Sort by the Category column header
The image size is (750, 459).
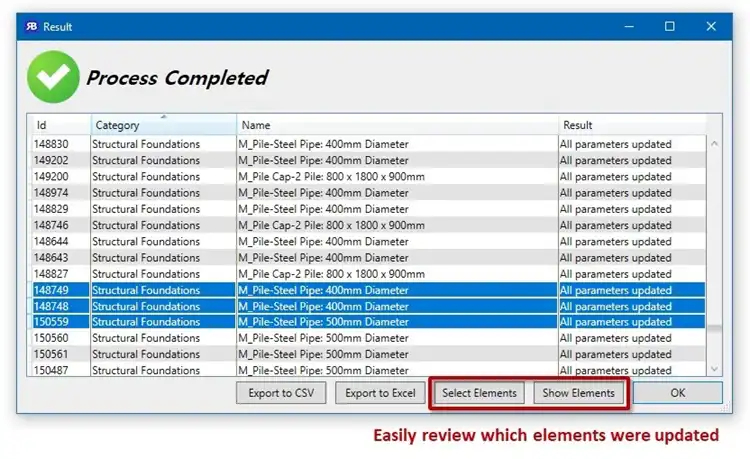[x=164, y=125]
